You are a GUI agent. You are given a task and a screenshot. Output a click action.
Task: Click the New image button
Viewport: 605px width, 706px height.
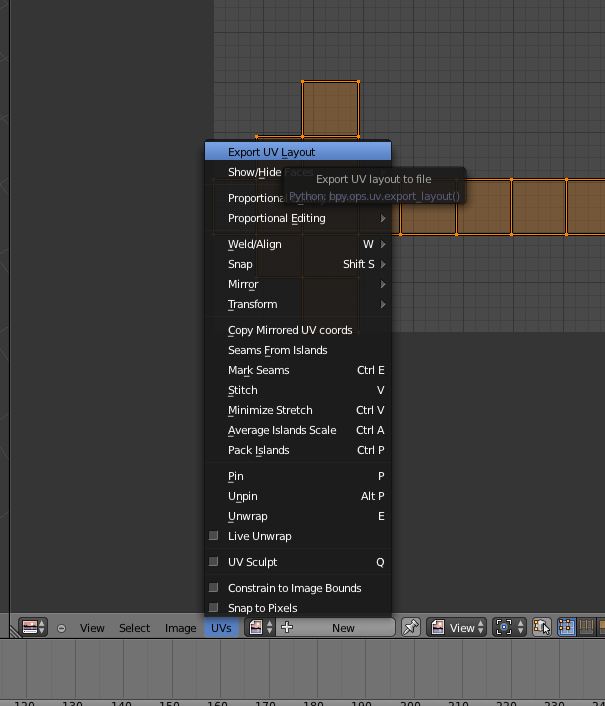343,628
